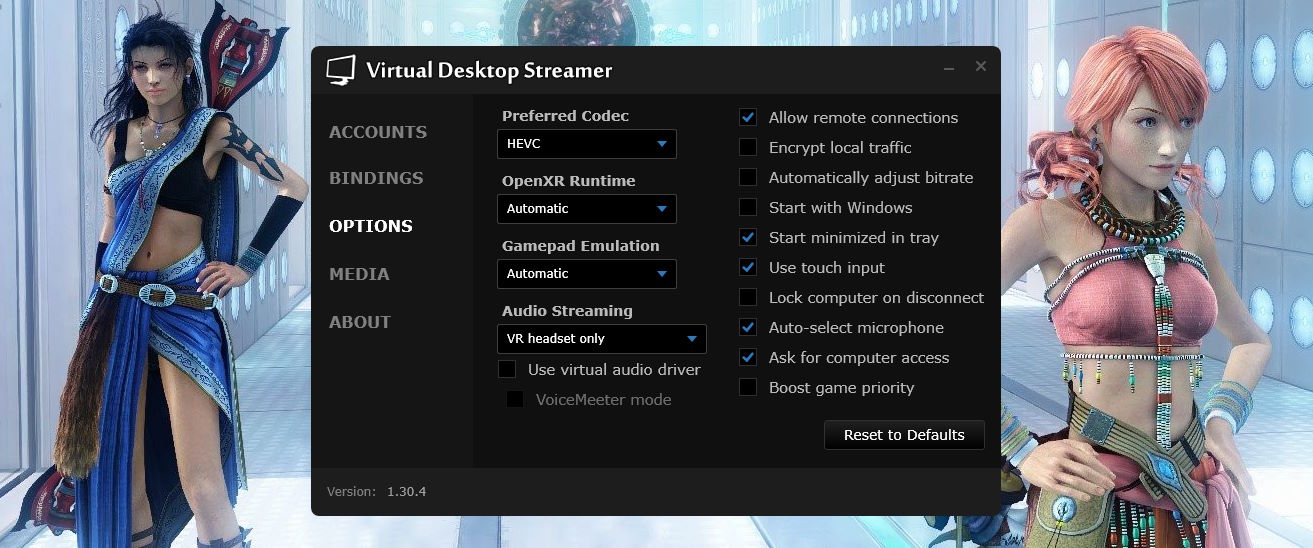Check Boost game priority
Screen dimensions: 1313x548
tap(748, 388)
